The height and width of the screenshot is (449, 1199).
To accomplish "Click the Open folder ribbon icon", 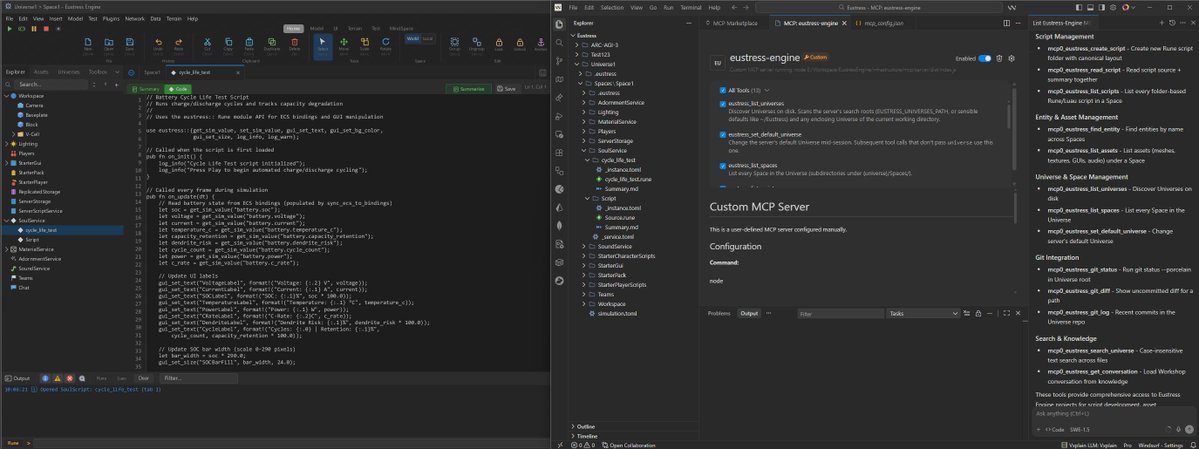I will coord(109,44).
